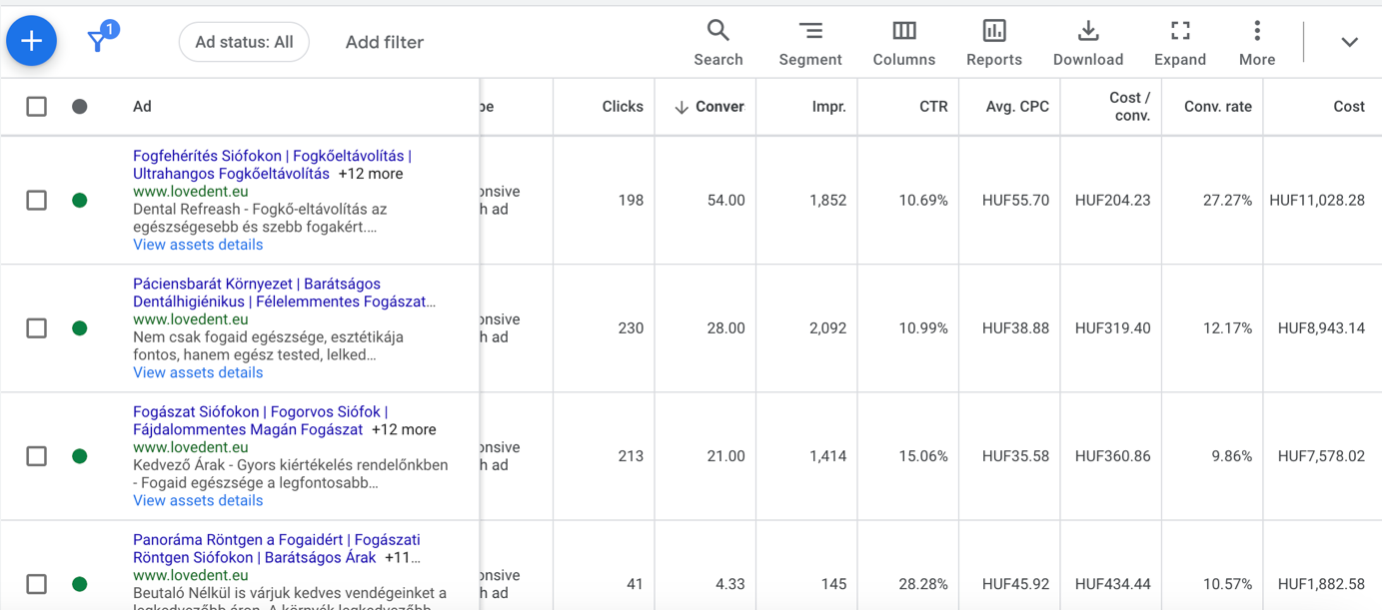The height and width of the screenshot is (610, 1382).
Task: Select the Páciensbarát Környezet ad checkbox
Action: 36,328
